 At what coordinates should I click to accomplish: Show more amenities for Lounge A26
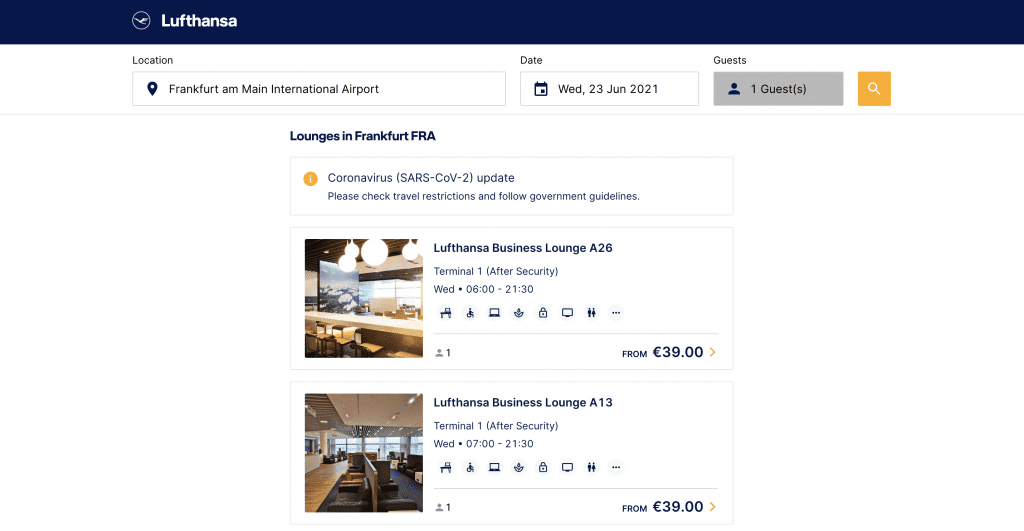tap(616, 313)
